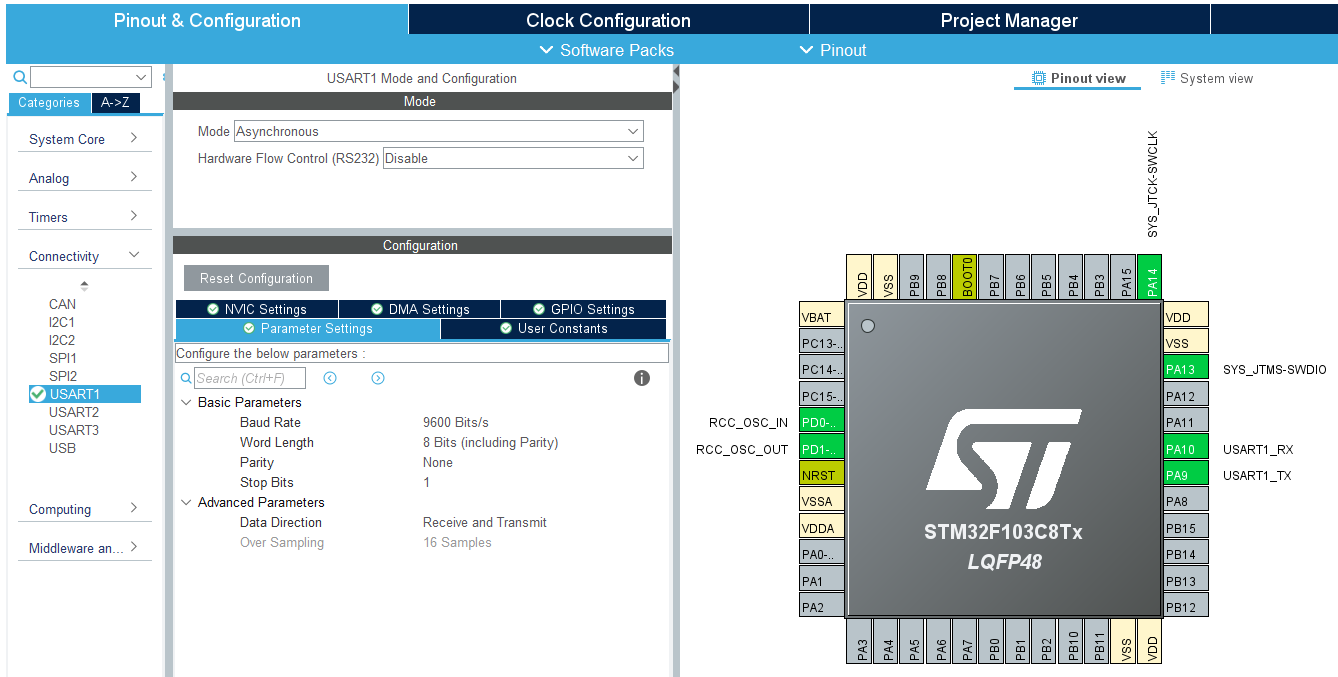Click the green check beside USART1

pyautogui.click(x=38, y=394)
